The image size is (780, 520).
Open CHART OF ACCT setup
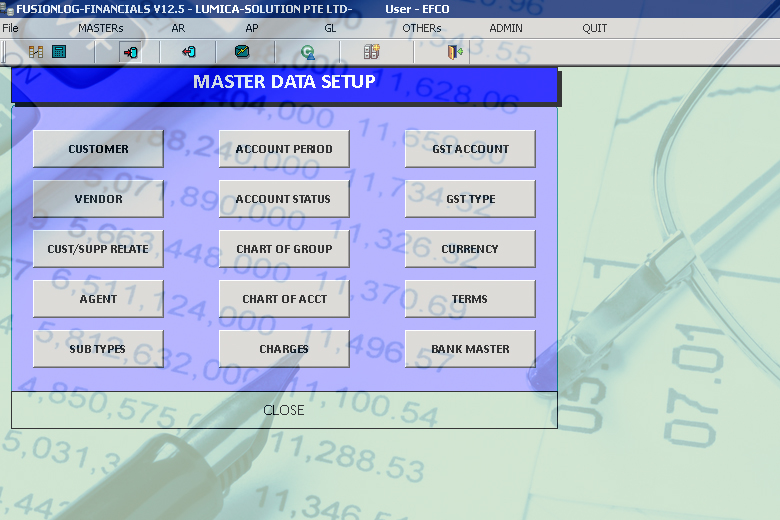pyautogui.click(x=284, y=299)
